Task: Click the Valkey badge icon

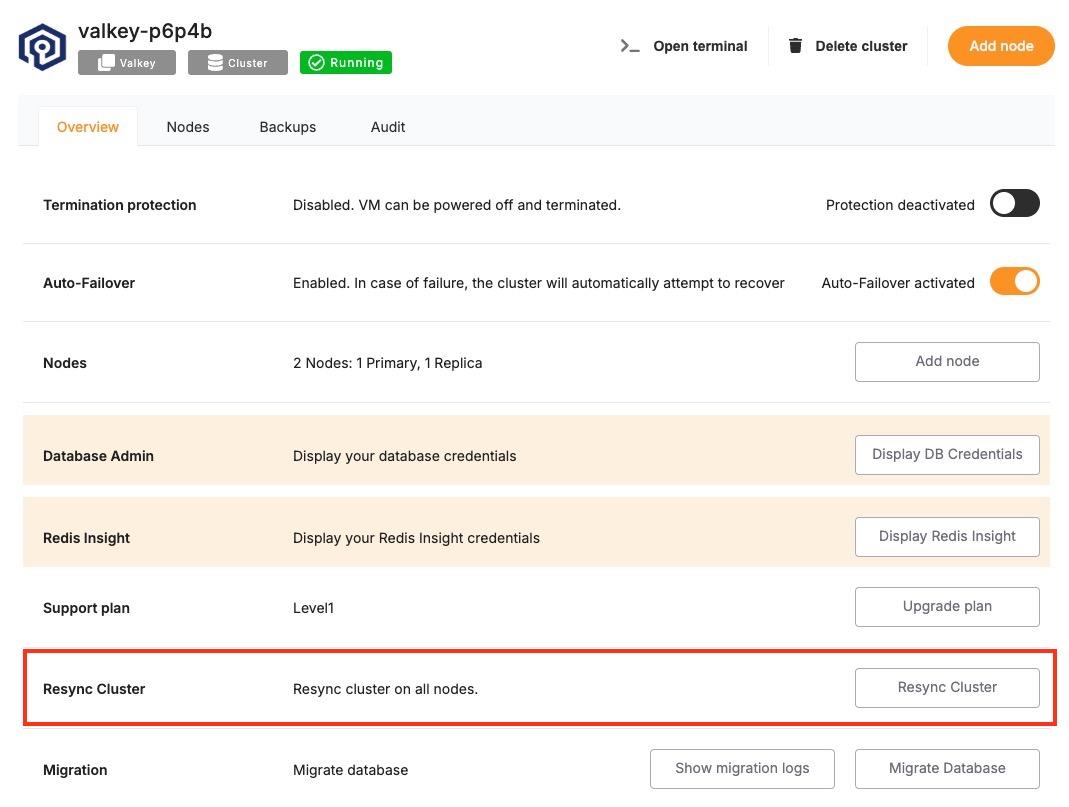Action: point(106,63)
